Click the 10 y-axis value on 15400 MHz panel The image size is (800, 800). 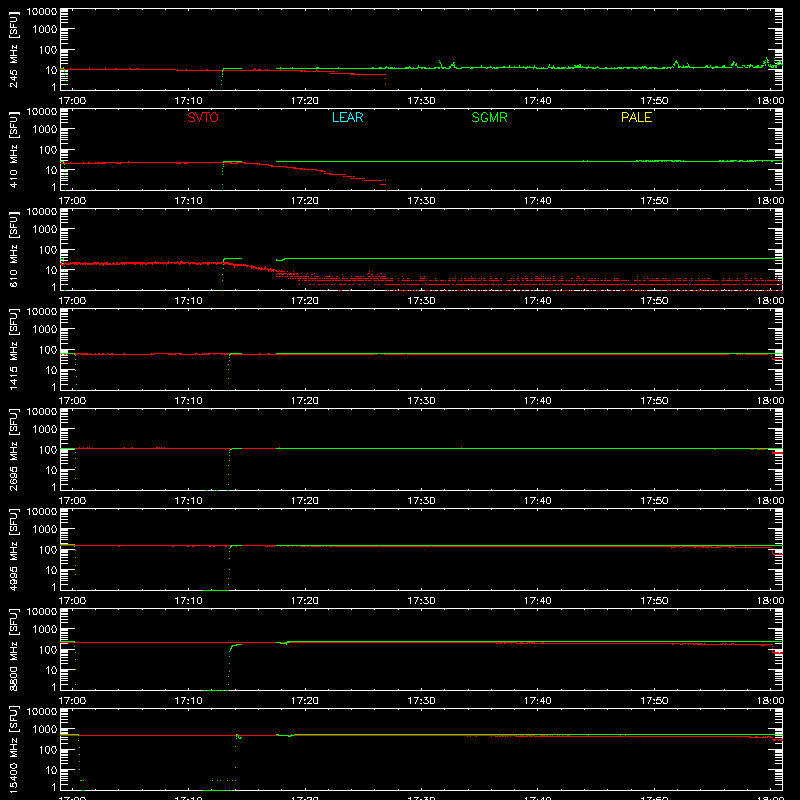(51, 770)
